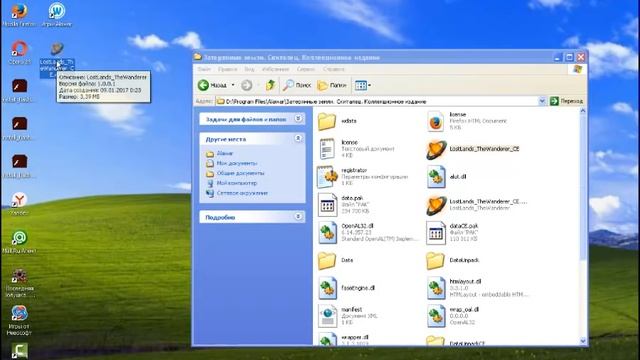Go up one folder level
This screenshot has width=640, height=360.
point(270,85)
